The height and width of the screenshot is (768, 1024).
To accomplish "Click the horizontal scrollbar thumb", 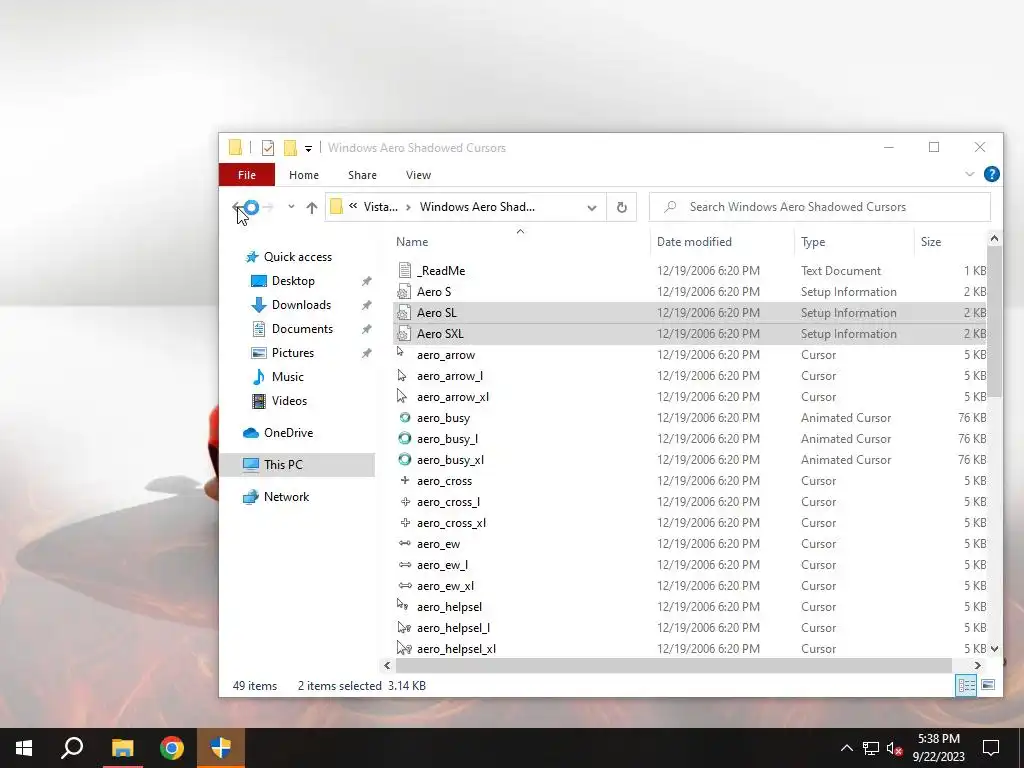I will [x=673, y=665].
